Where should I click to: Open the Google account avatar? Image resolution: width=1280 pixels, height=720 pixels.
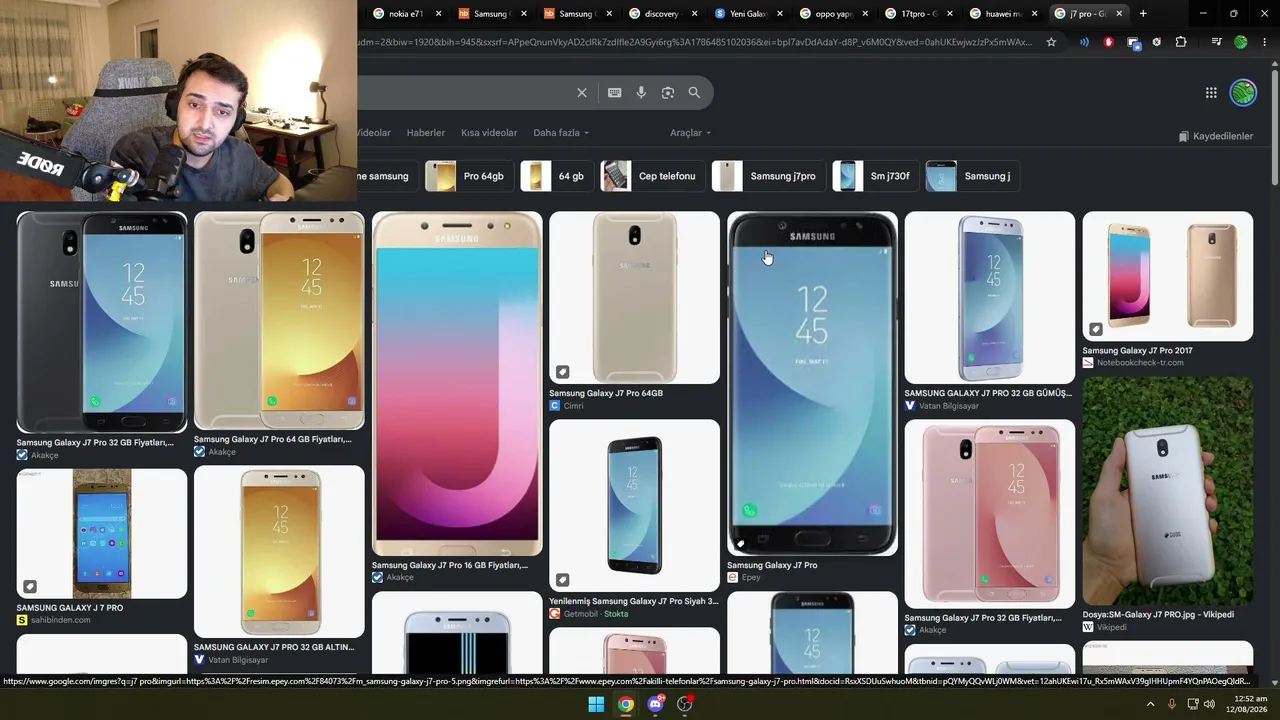coord(1243,93)
